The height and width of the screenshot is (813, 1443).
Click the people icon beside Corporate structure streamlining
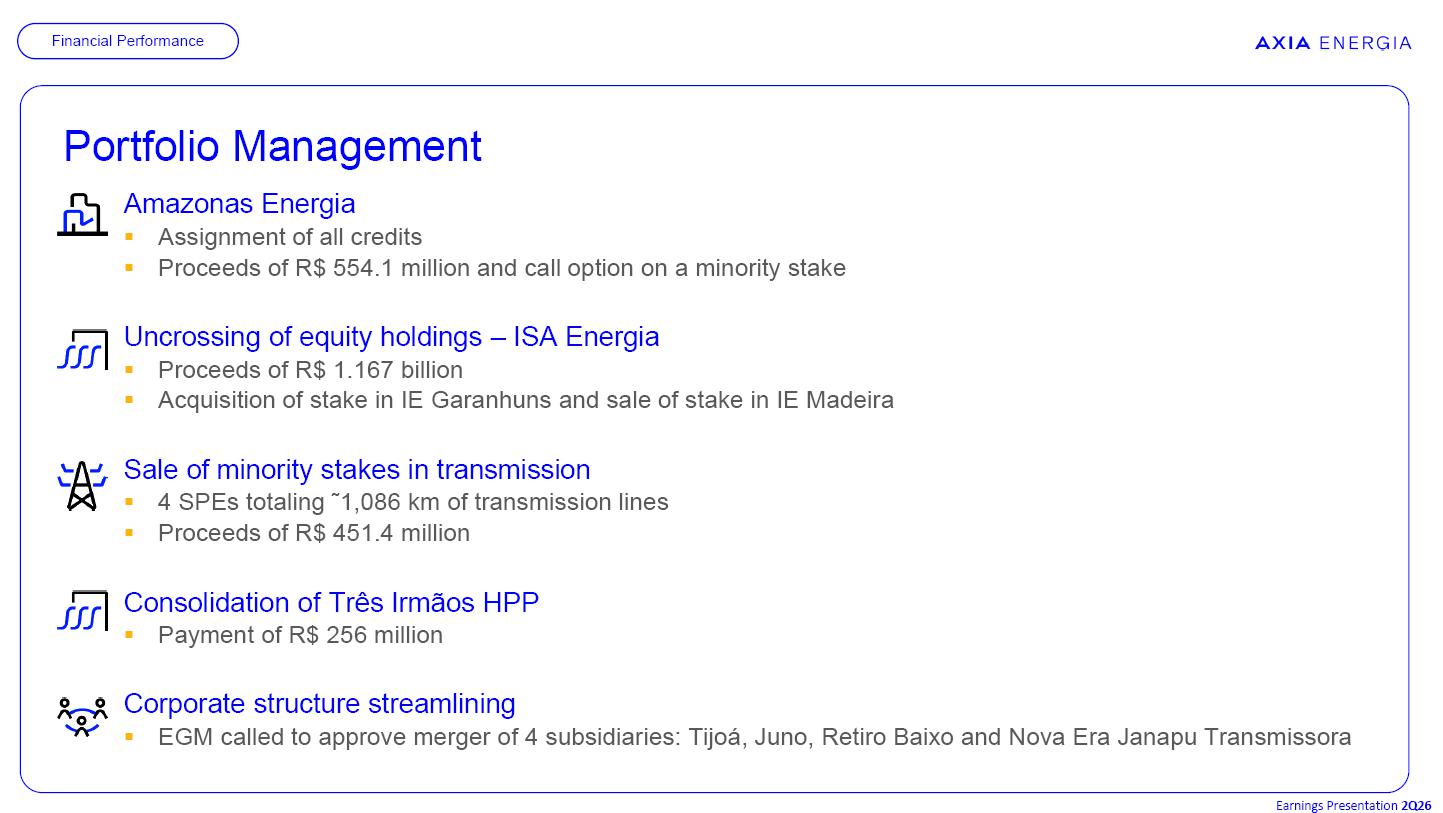tap(82, 716)
